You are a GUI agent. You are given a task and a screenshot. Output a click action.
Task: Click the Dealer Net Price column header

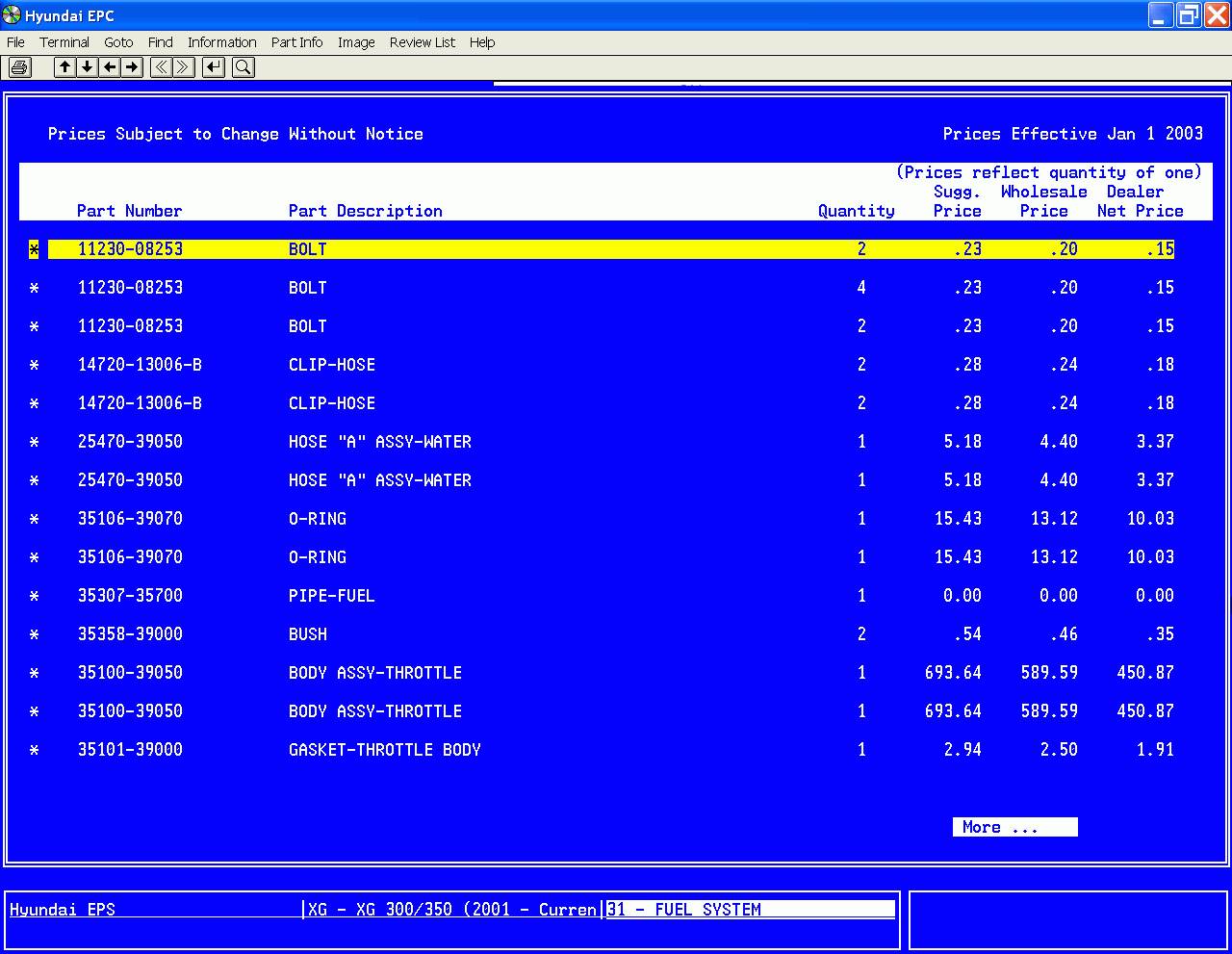point(1141,201)
